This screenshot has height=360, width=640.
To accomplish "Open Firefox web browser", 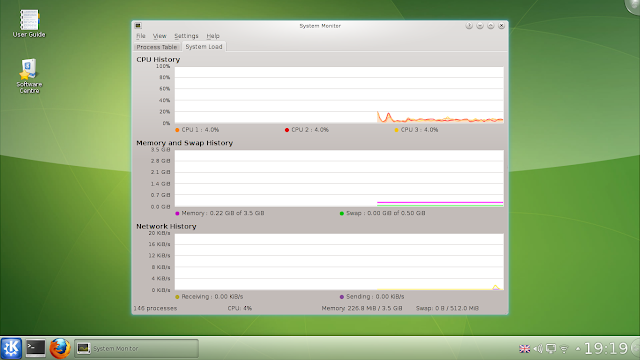I will [60, 348].
